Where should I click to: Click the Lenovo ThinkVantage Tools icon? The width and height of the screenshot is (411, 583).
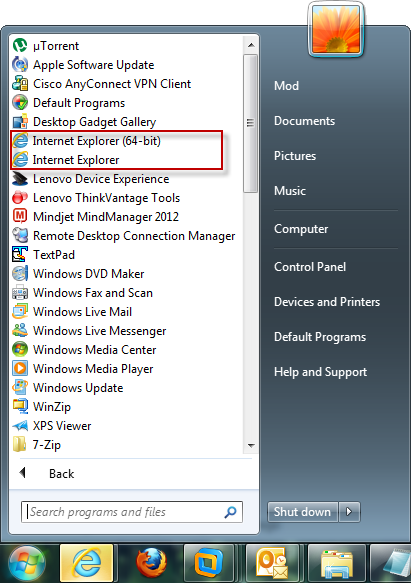click(x=20, y=197)
